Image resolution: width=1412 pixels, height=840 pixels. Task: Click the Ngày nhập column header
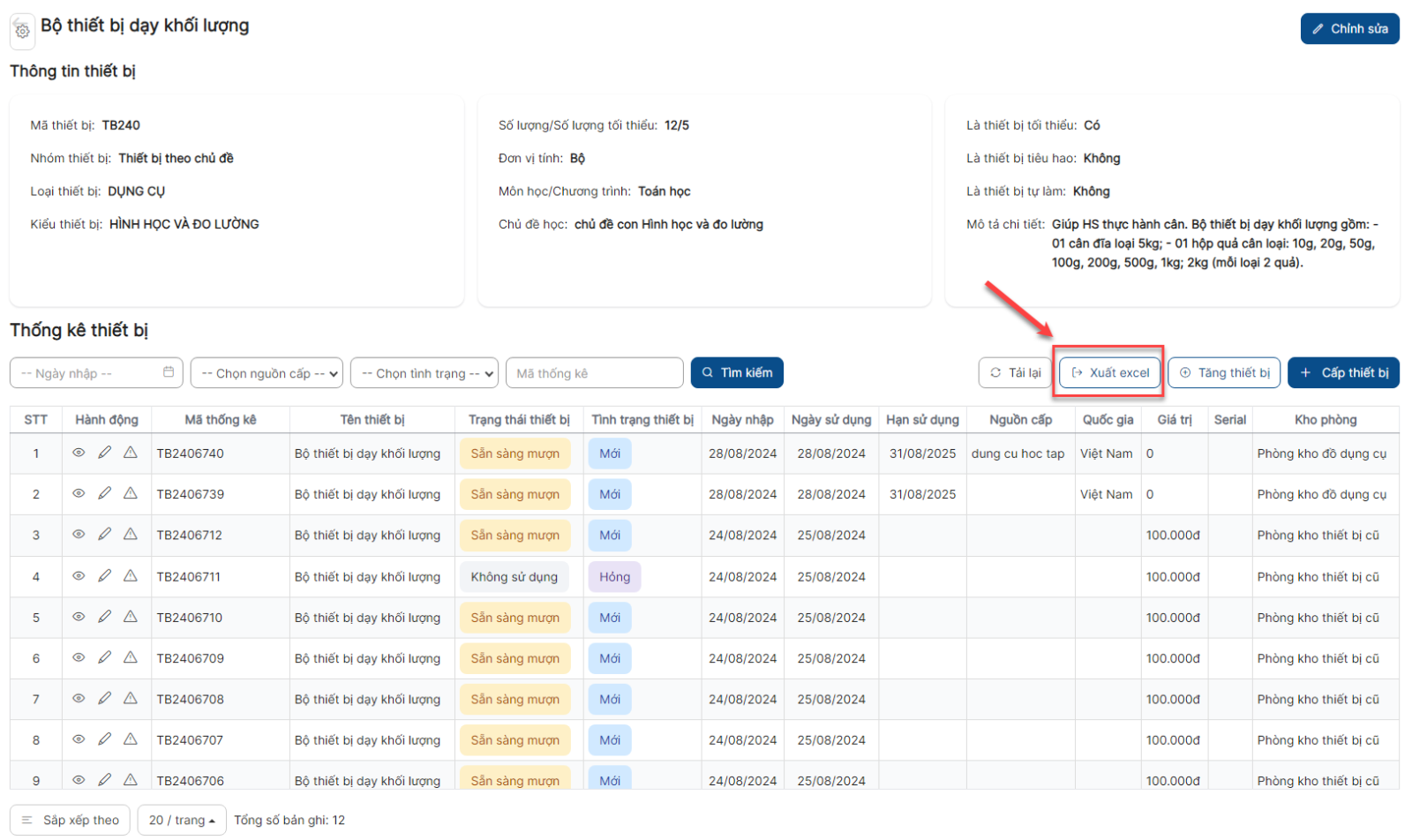pos(742,419)
